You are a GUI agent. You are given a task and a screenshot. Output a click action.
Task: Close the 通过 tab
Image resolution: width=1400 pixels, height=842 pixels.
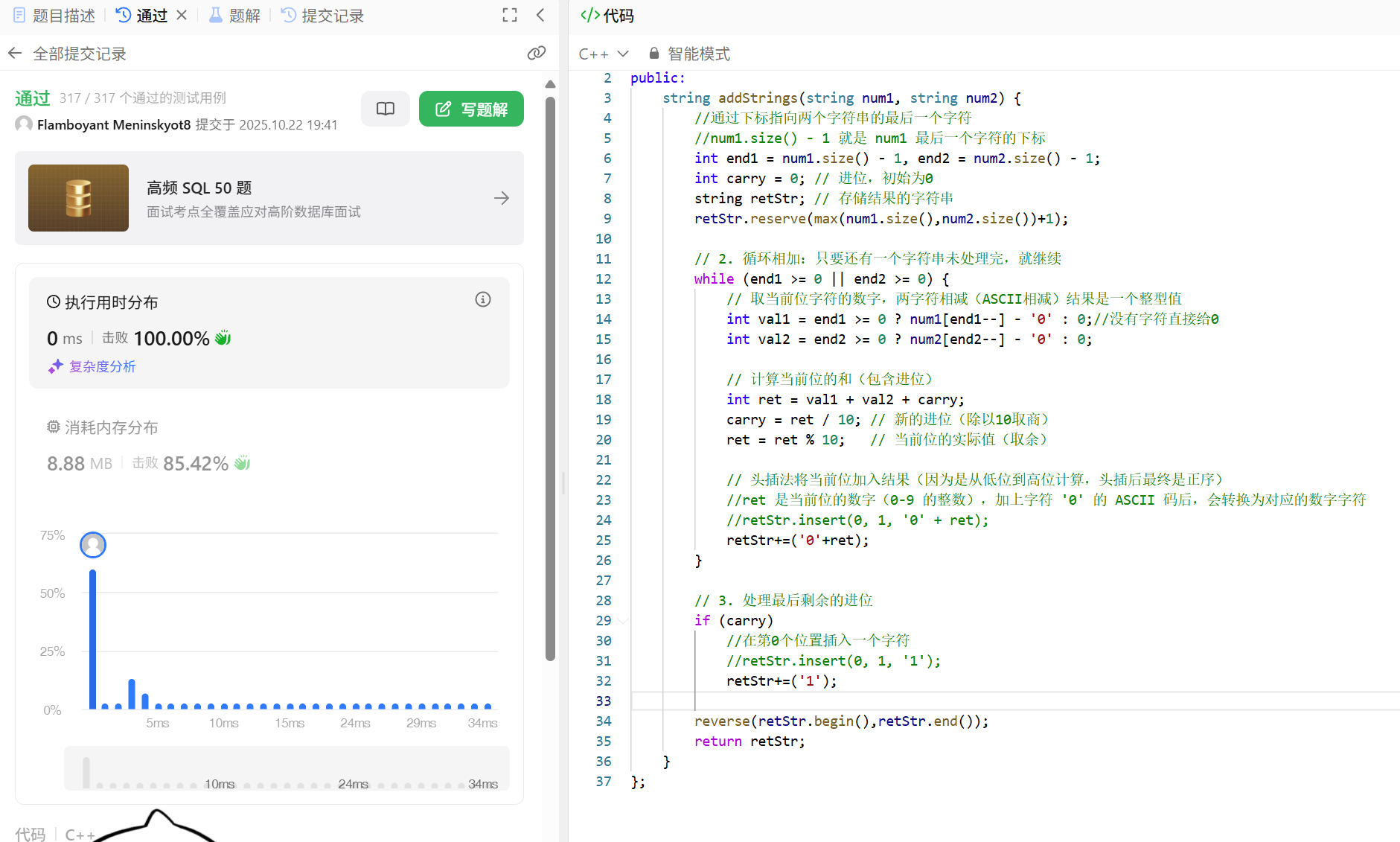(182, 15)
